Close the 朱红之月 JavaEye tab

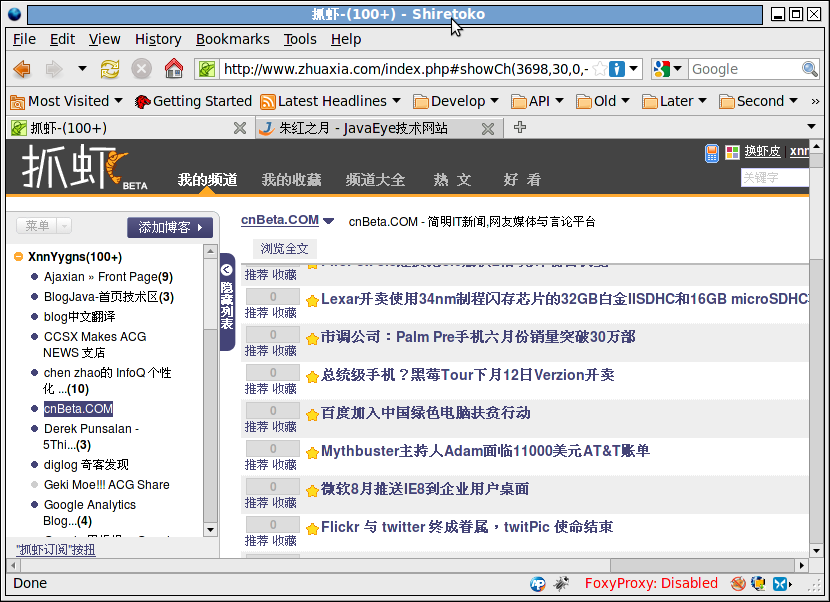pyautogui.click(x=488, y=128)
